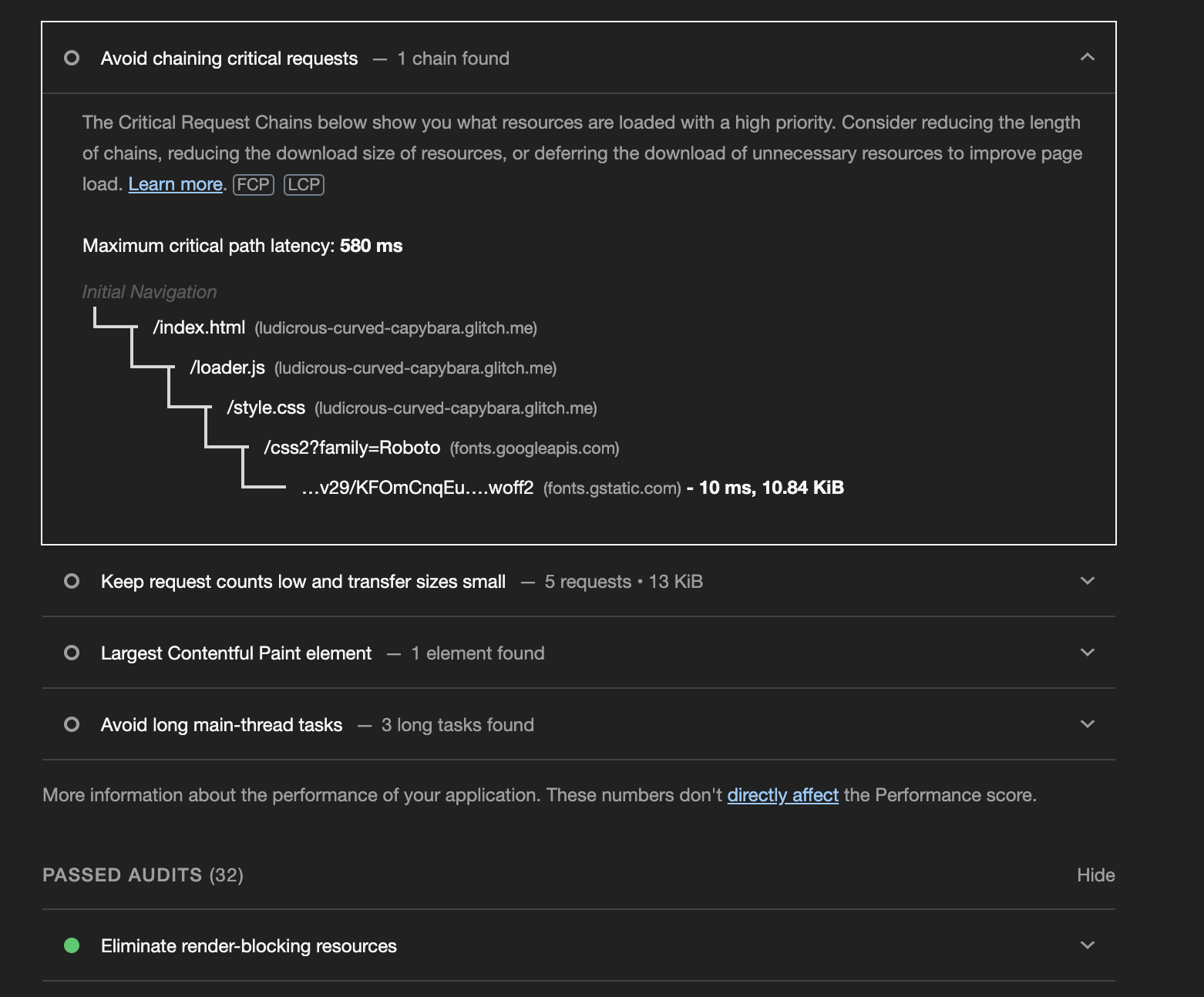Collapse the Avoid chaining critical requests section
This screenshot has width=1204, height=997.
click(x=1088, y=58)
